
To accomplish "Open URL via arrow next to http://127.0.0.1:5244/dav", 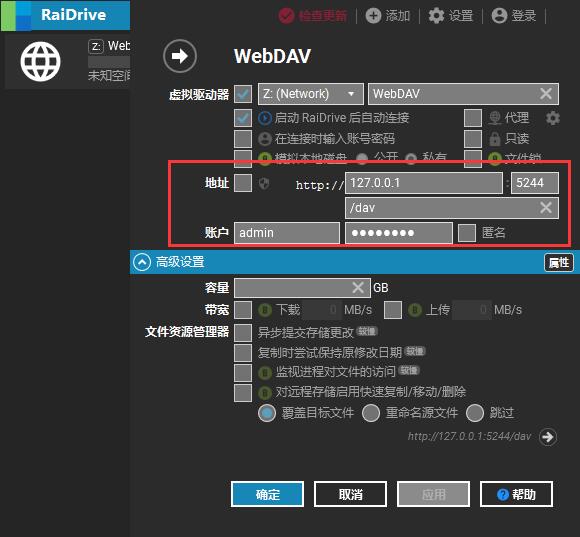I will (548, 437).
